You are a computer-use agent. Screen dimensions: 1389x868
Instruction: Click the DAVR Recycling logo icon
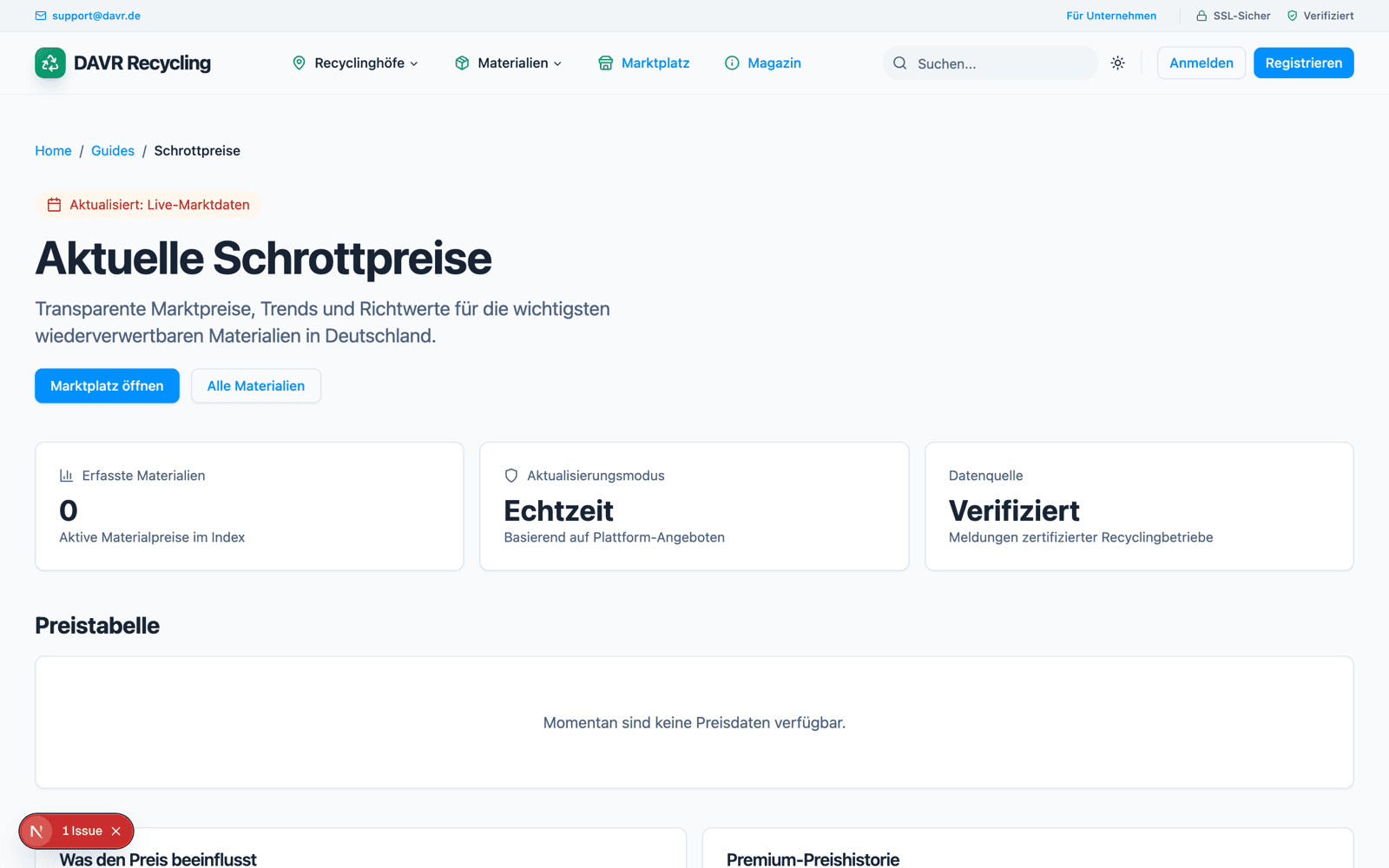(x=50, y=62)
